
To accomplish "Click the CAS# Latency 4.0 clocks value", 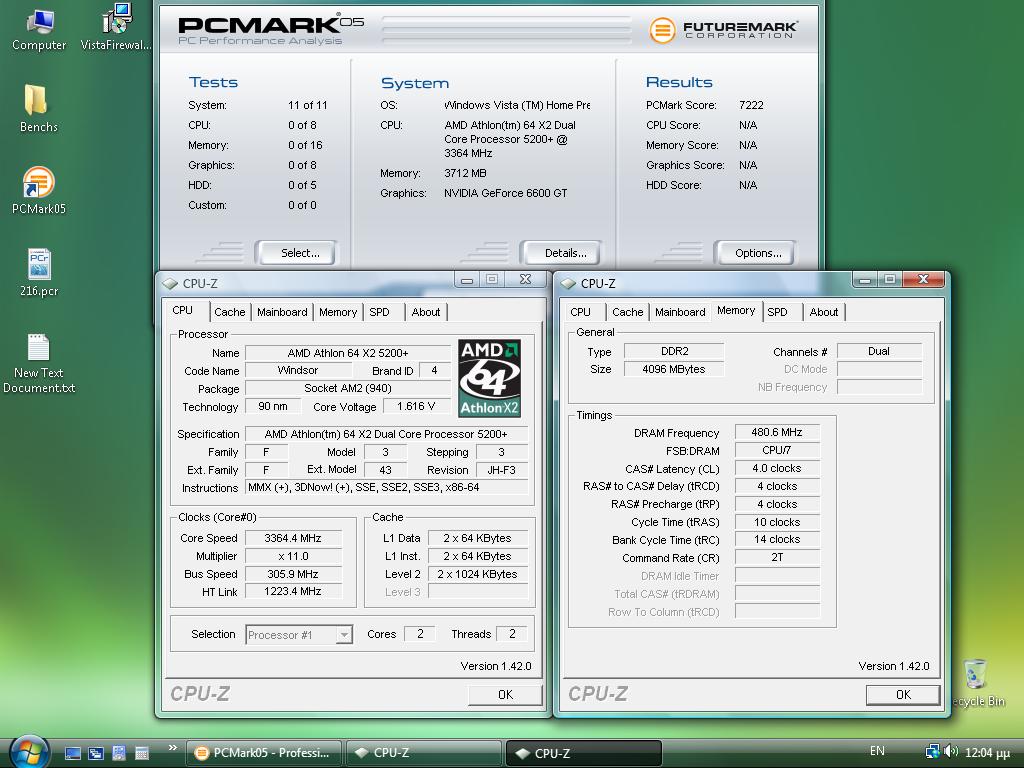I will (x=776, y=468).
